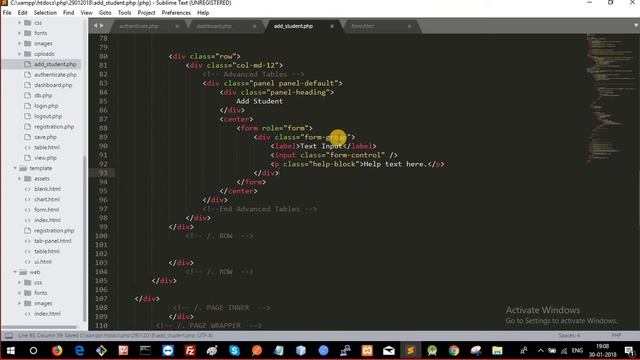Open blank.html in template folder
The height and width of the screenshot is (360, 640).
click(x=47, y=189)
